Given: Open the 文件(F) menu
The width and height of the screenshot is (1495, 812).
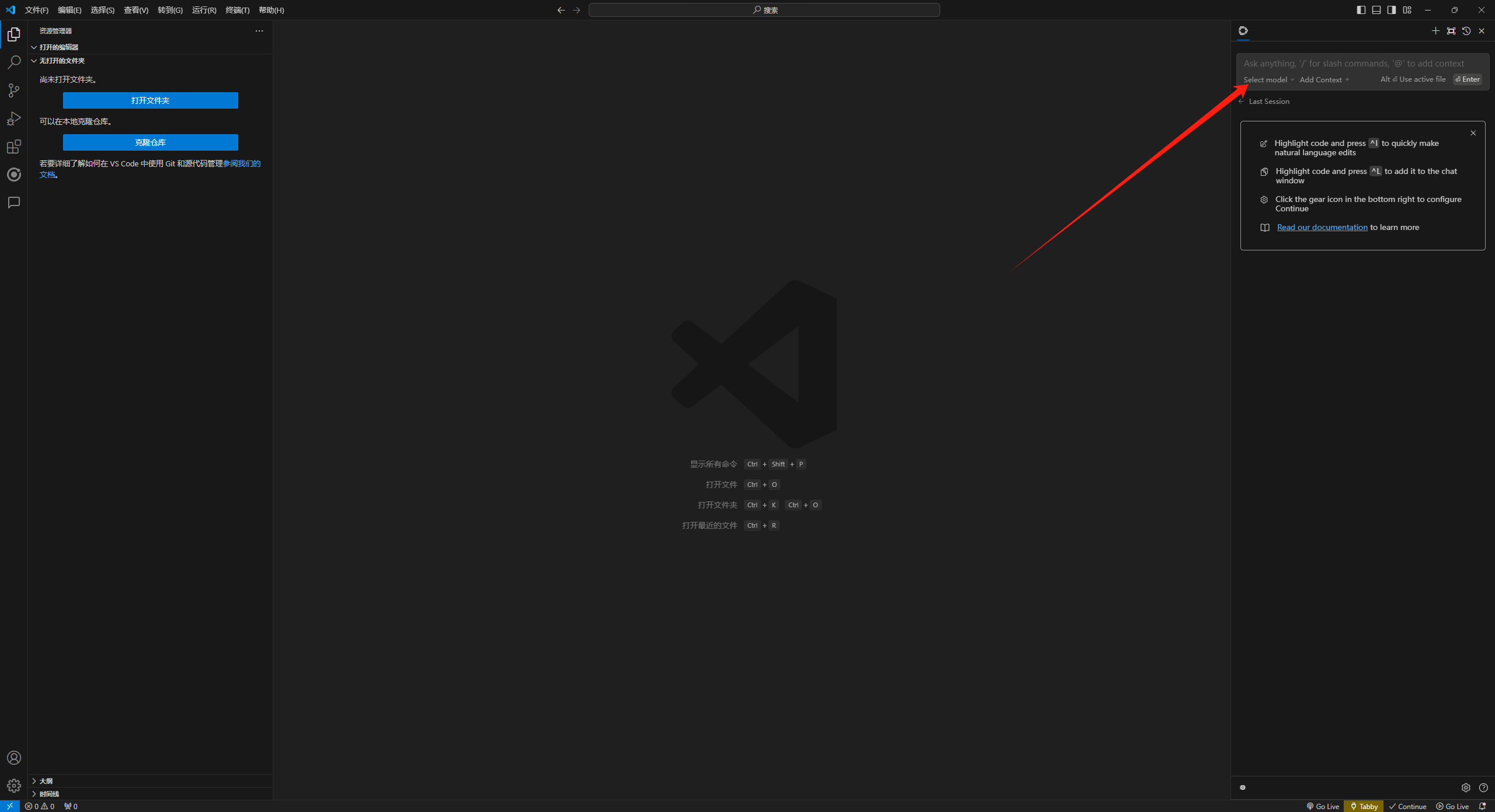Looking at the screenshot, I should 36,10.
